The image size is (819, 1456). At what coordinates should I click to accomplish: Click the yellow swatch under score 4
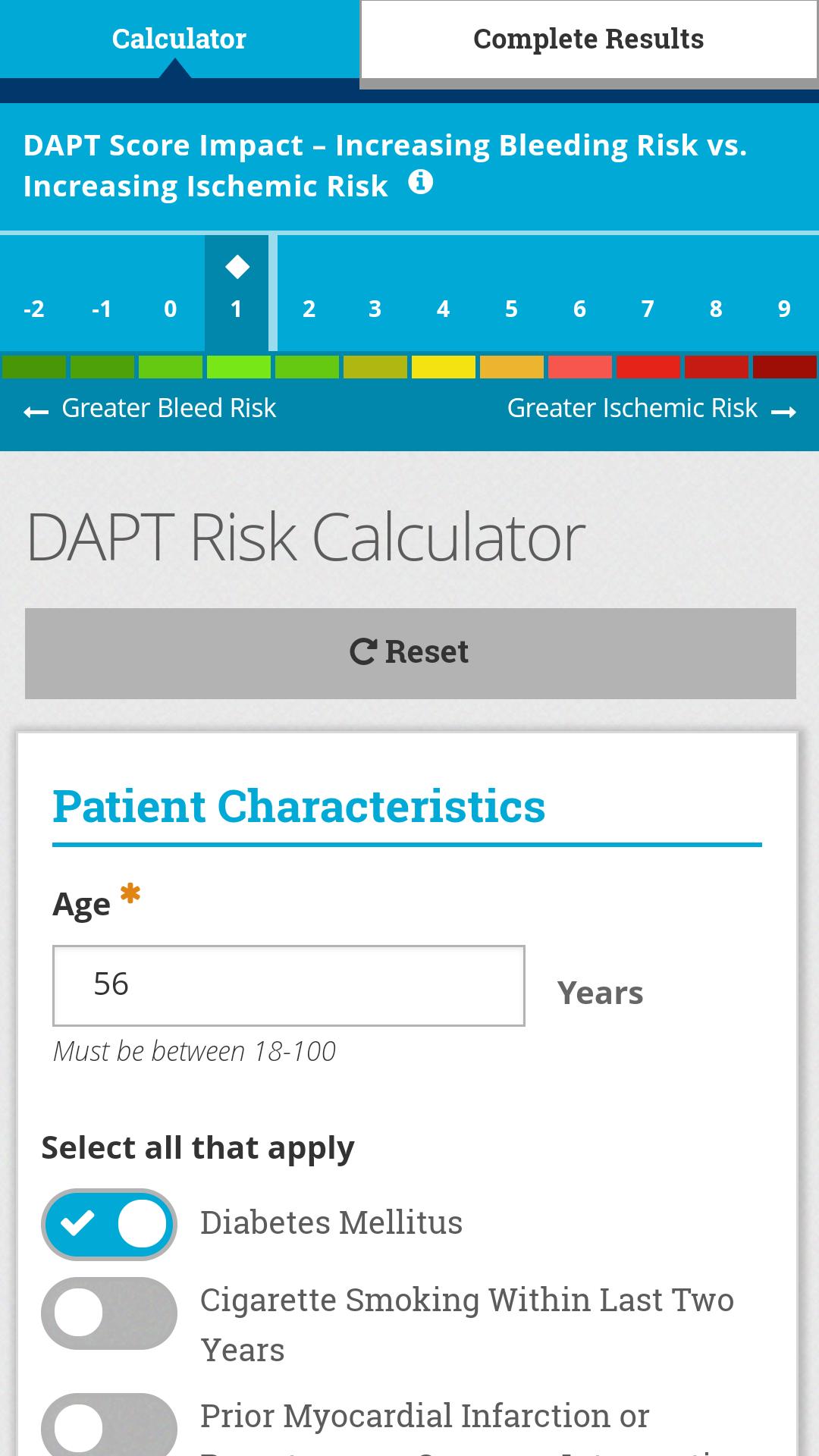pyautogui.click(x=444, y=367)
